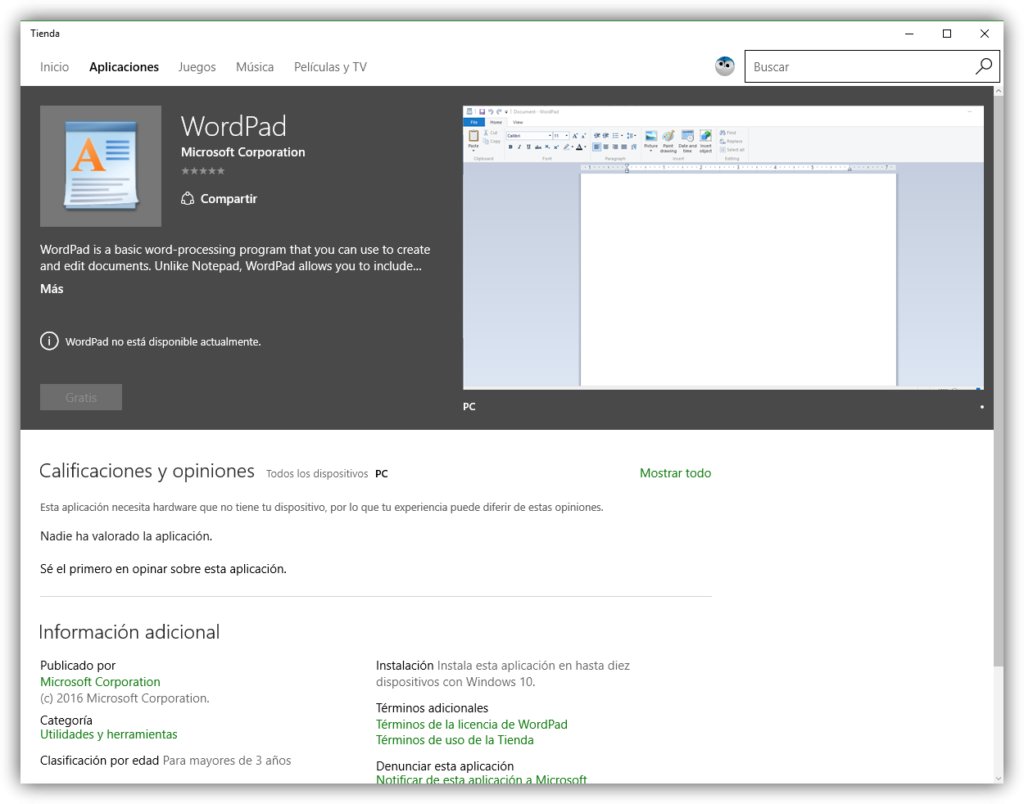Select the PC label under the screenshot
Viewport: 1024px width, 804px height.
point(469,406)
